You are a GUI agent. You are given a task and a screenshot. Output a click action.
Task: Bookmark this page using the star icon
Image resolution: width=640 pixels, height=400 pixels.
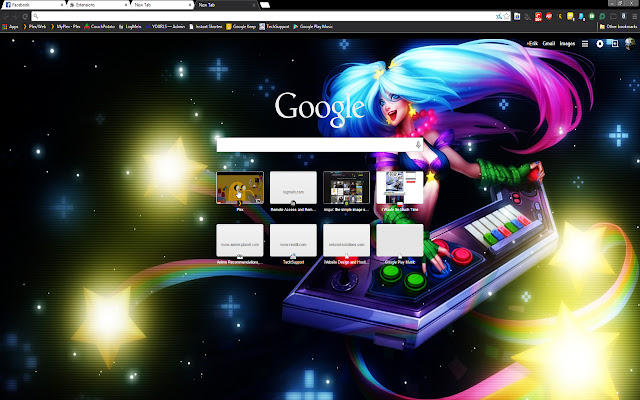(507, 16)
